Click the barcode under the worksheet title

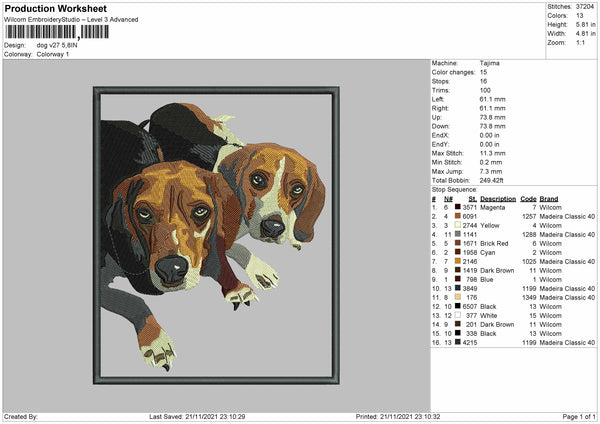(x=57, y=32)
